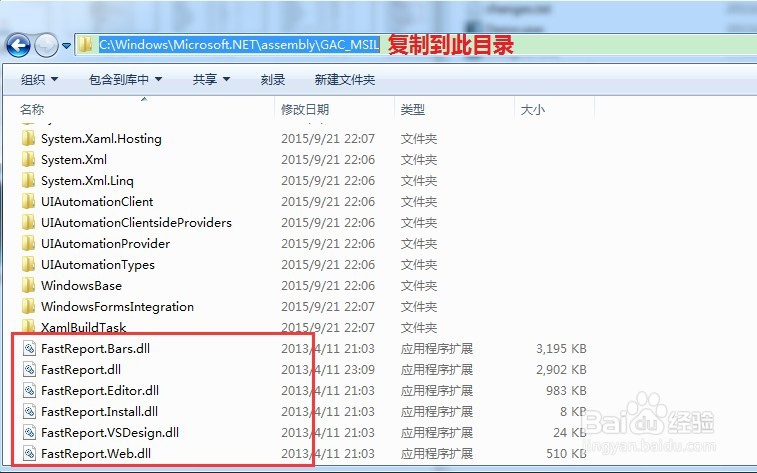Select the FastReport.Web.dll file name
The width and height of the screenshot is (757, 473).
[96, 453]
